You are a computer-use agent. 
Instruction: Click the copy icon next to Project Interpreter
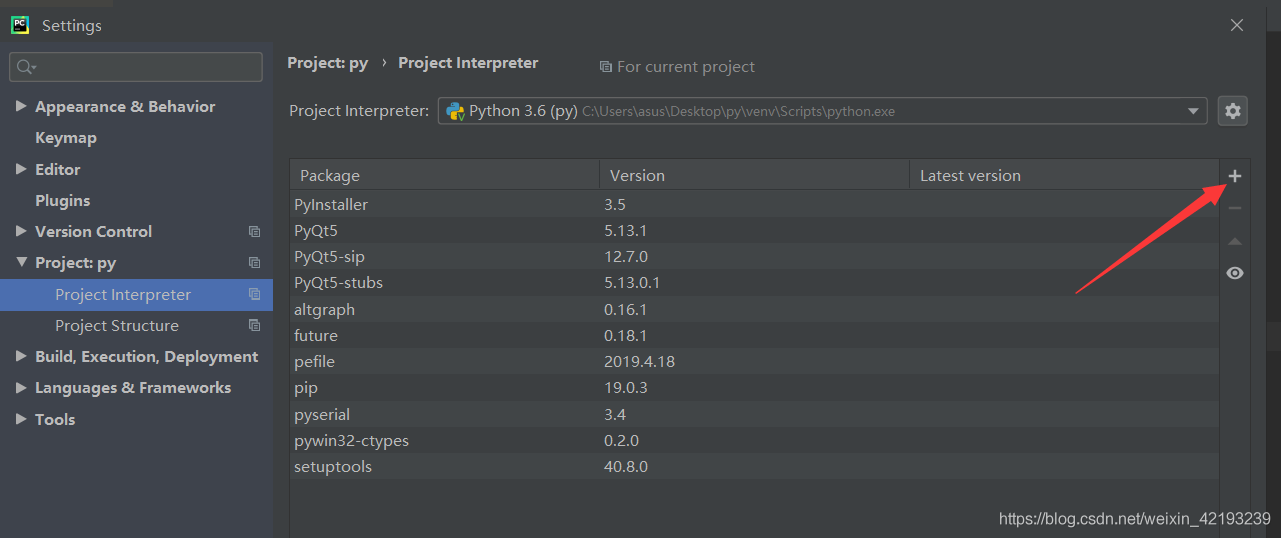[x=254, y=294]
